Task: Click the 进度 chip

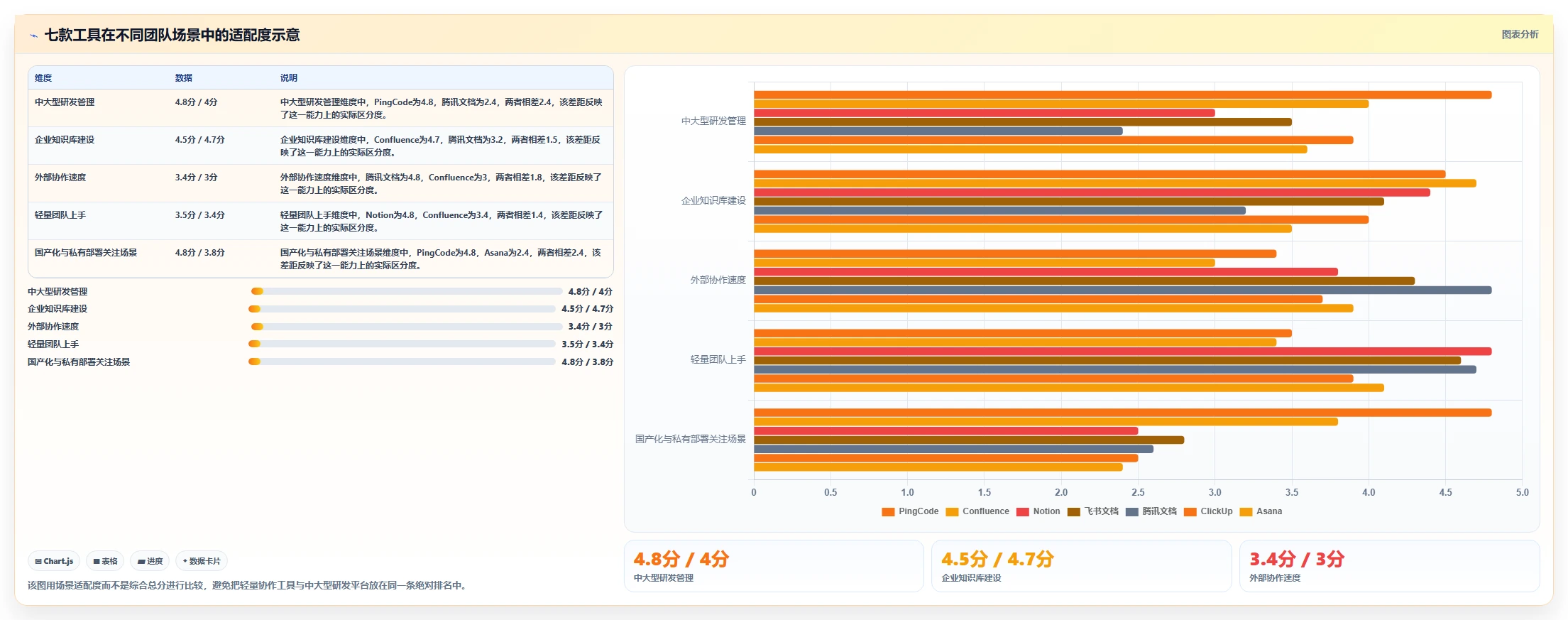Action: pyautogui.click(x=150, y=561)
